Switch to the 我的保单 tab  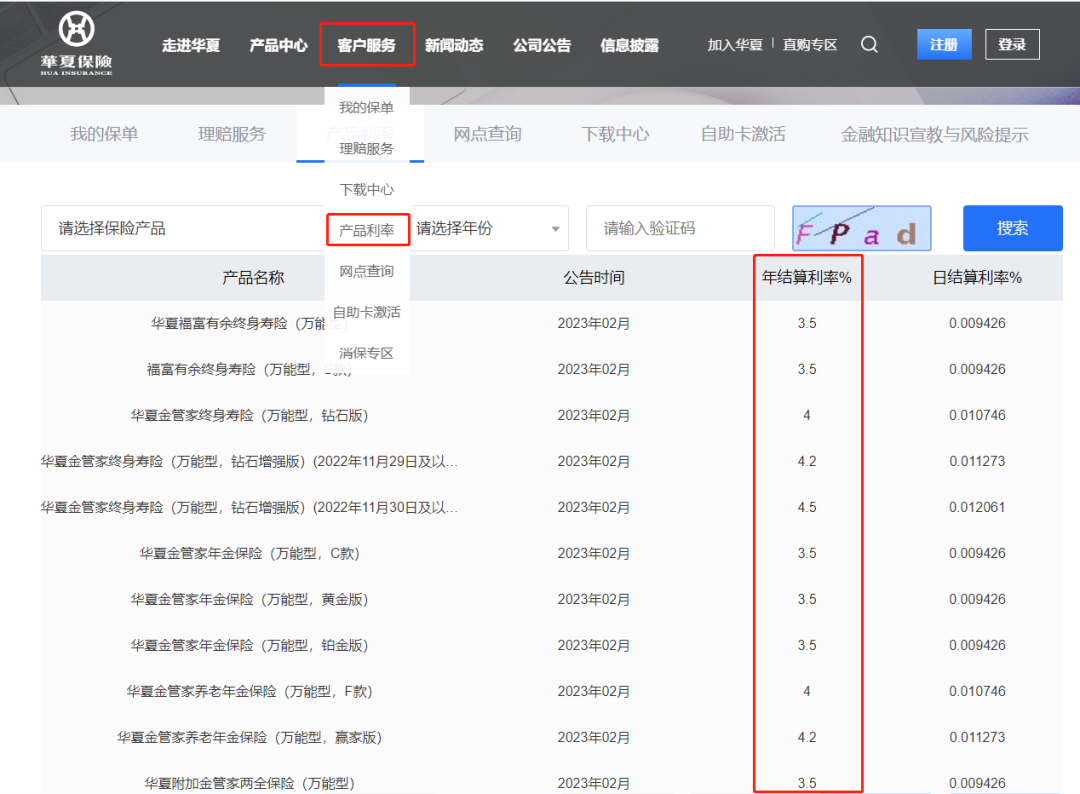pyautogui.click(x=104, y=134)
